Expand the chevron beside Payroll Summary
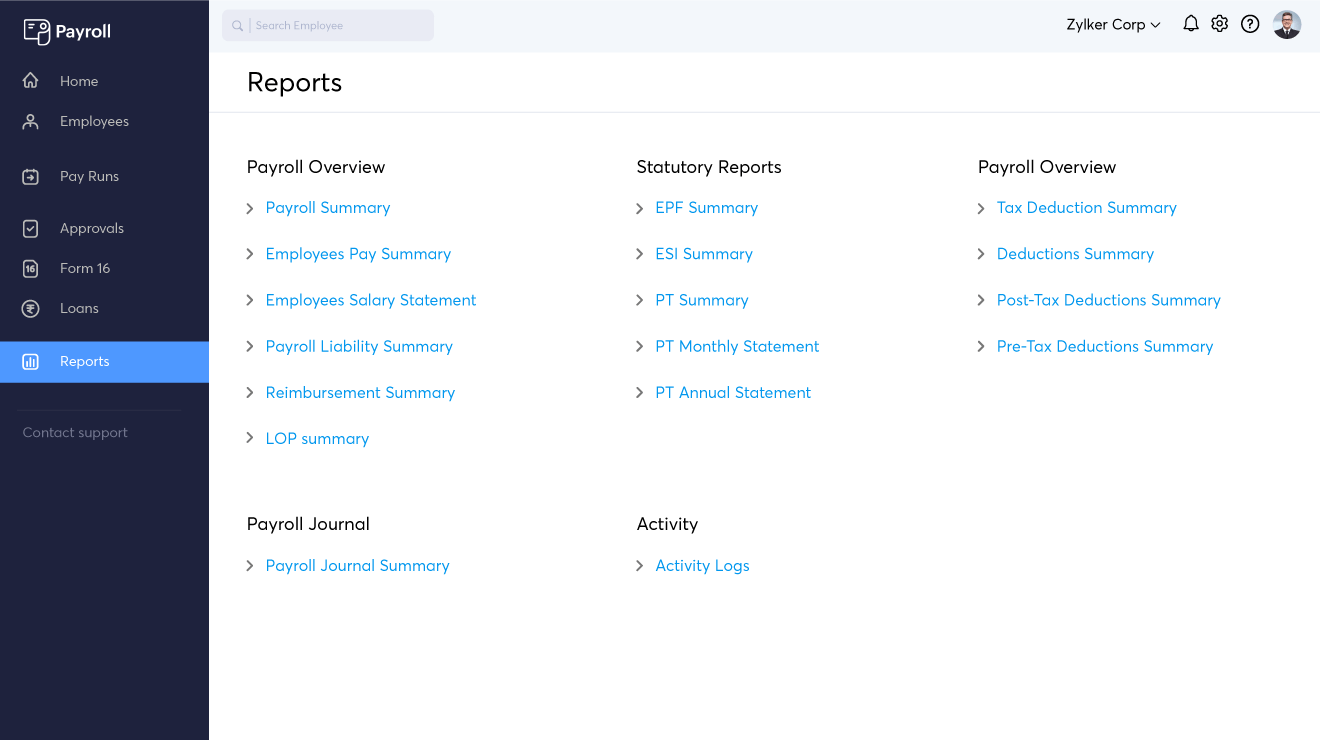Viewport: 1320px width, 740px height. coord(250,208)
